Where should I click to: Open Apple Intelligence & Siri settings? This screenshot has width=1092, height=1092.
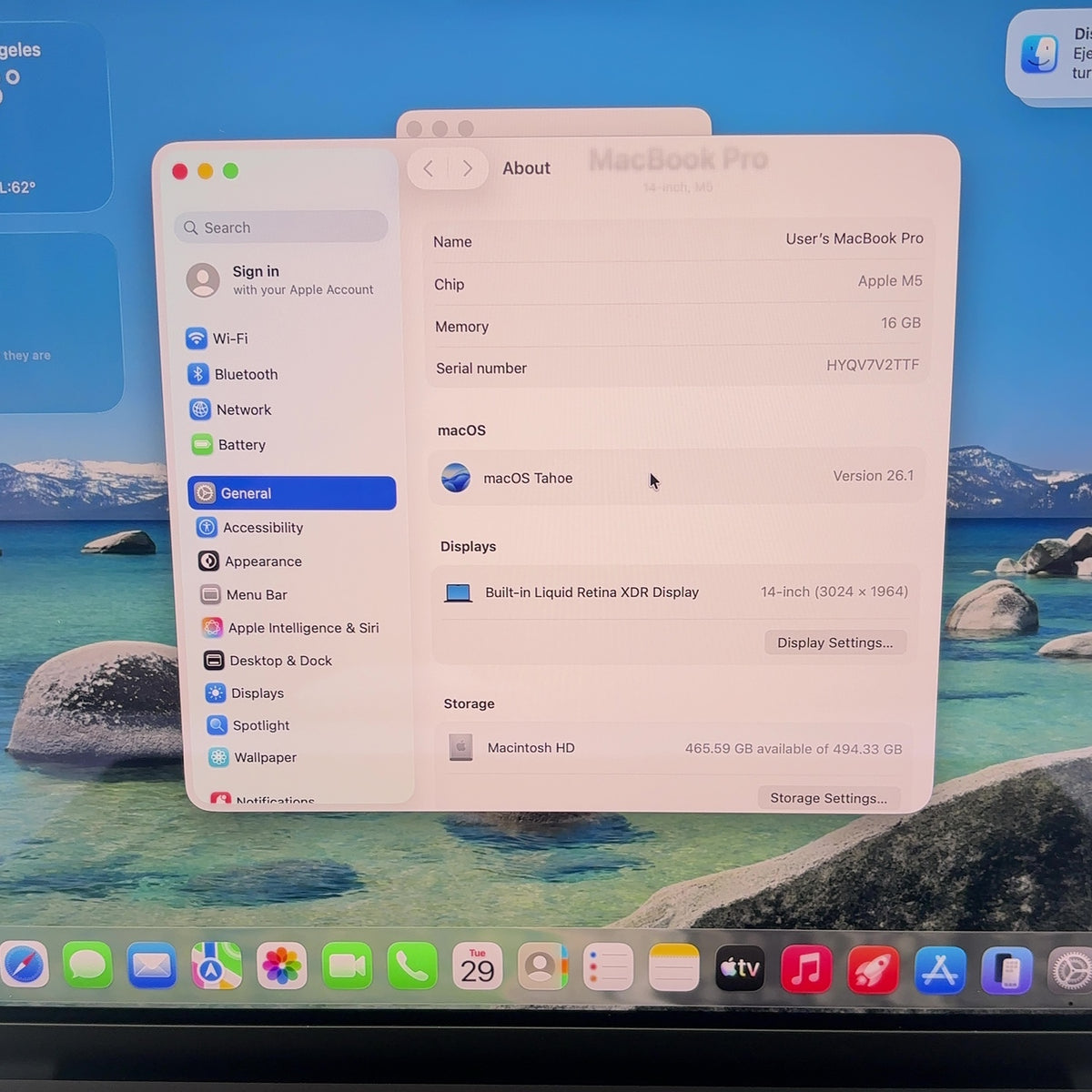(291, 628)
